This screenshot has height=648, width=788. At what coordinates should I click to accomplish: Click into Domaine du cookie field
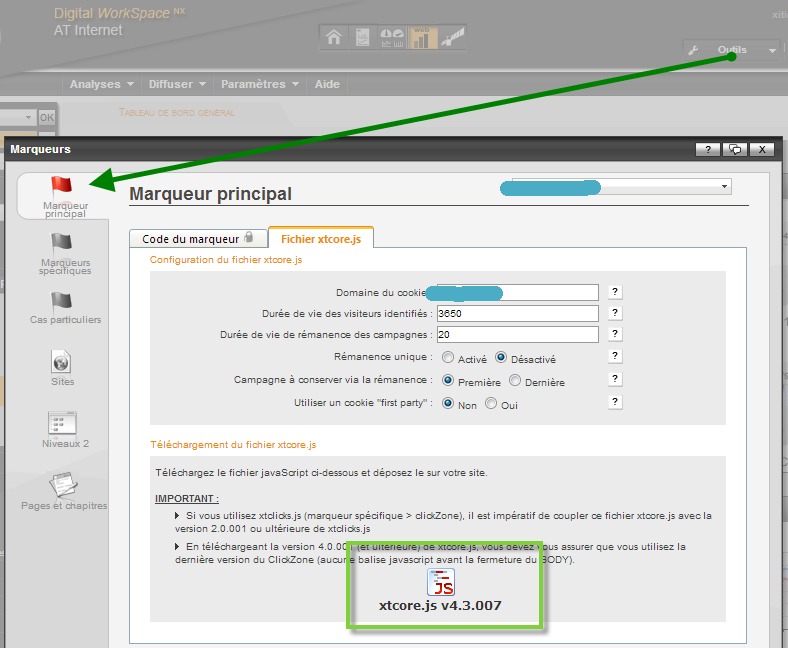(x=518, y=292)
